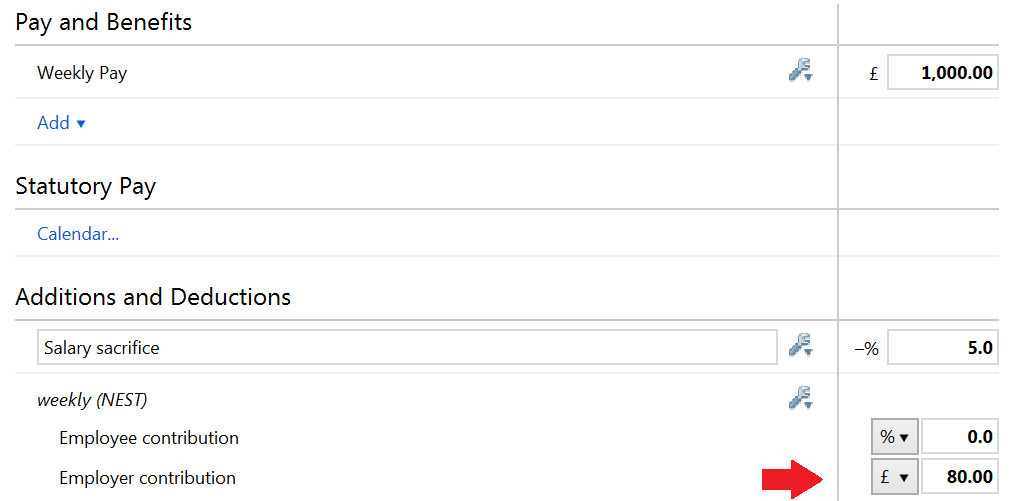
Task: Open the wrench settings icon for weekly (NEST)
Action: 801,398
